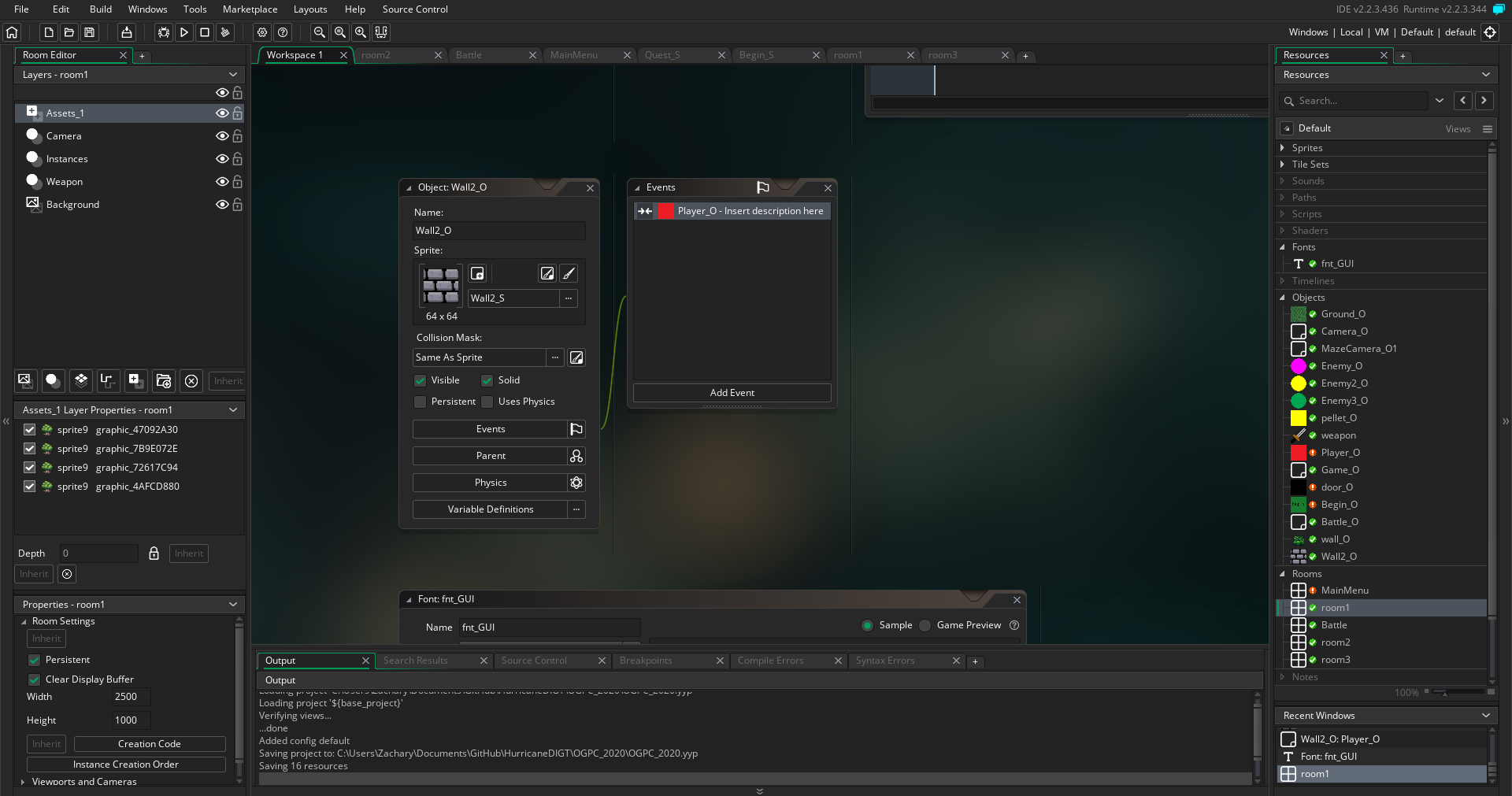
Task: Expand the Sprites resource folder
Action: point(1283,148)
